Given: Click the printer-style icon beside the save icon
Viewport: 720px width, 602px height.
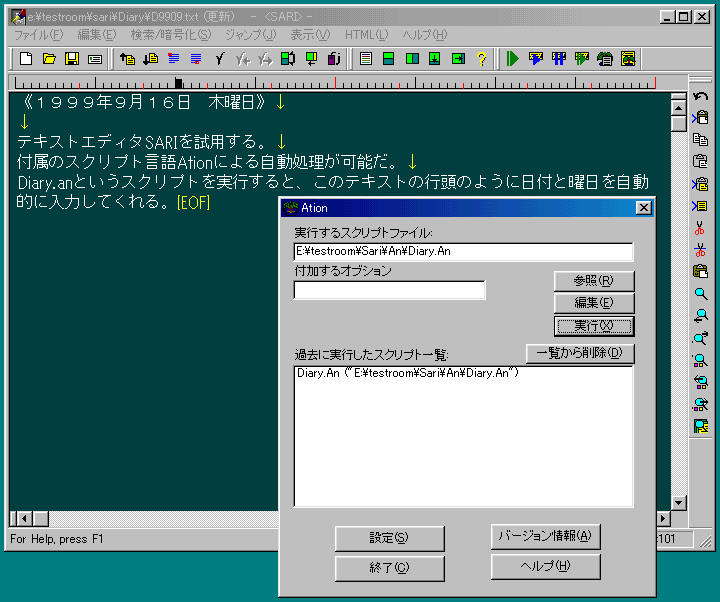Looking at the screenshot, I should [x=95, y=59].
